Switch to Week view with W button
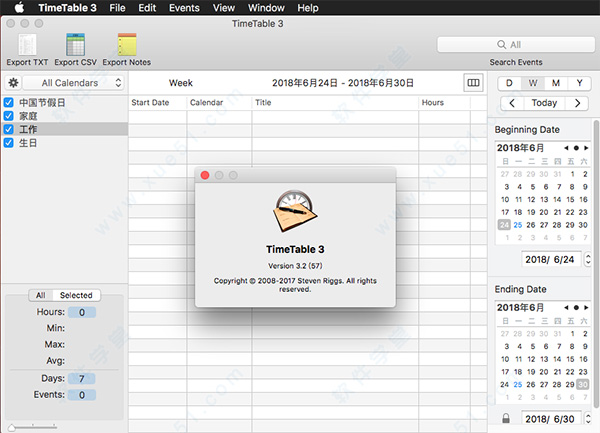Screen dimensions: 600x433 click(x=533, y=83)
